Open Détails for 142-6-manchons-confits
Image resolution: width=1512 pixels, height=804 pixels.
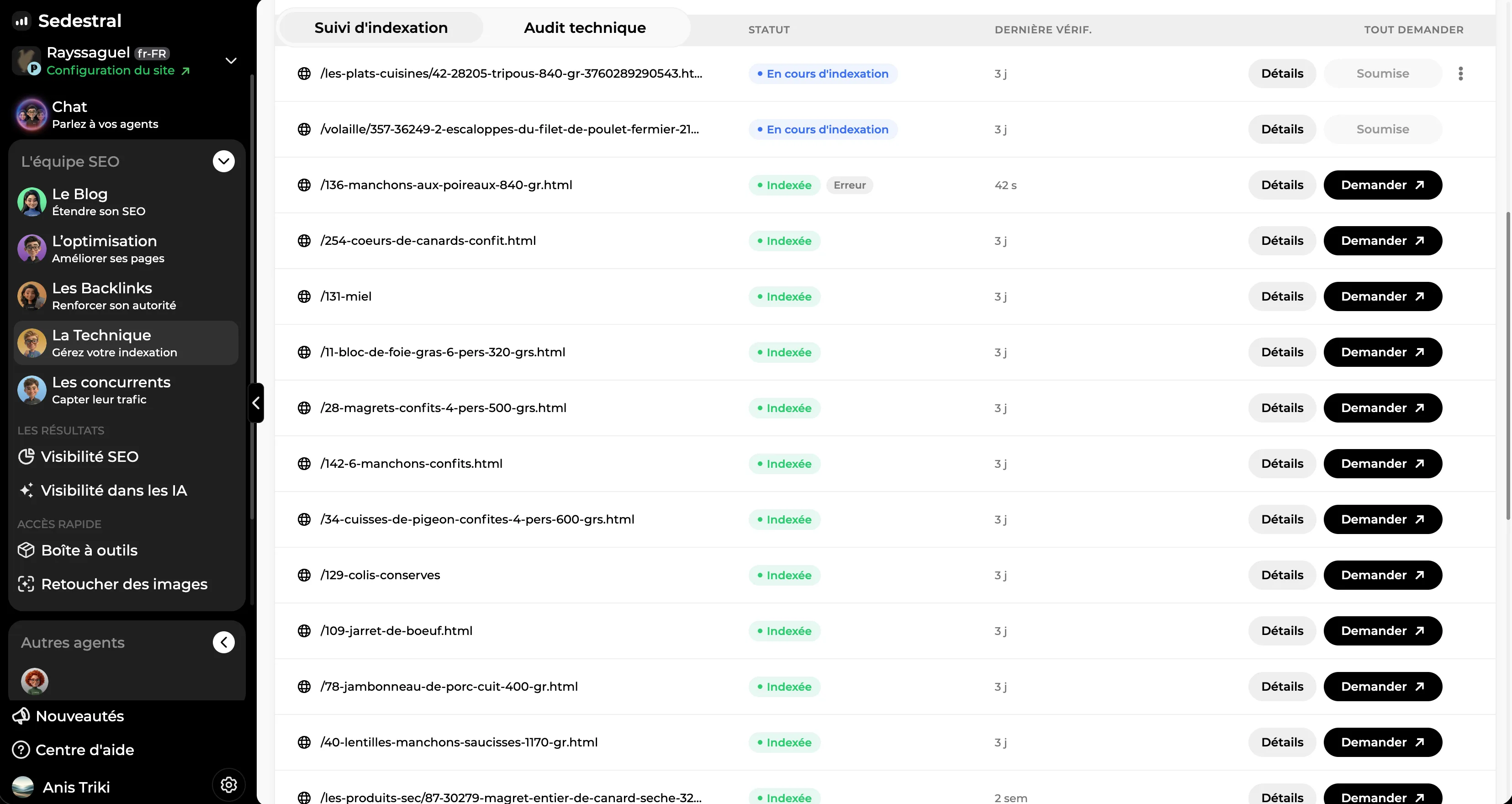click(x=1282, y=464)
